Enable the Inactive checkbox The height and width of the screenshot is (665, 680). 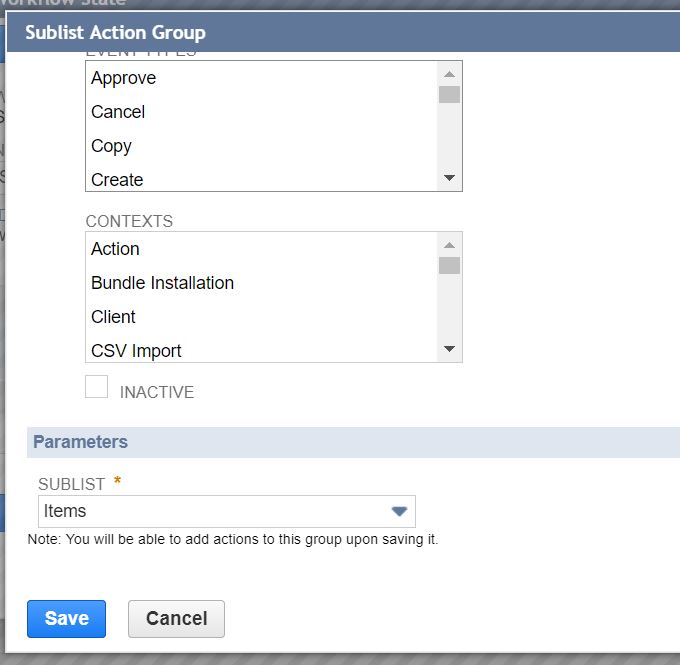tap(97, 387)
